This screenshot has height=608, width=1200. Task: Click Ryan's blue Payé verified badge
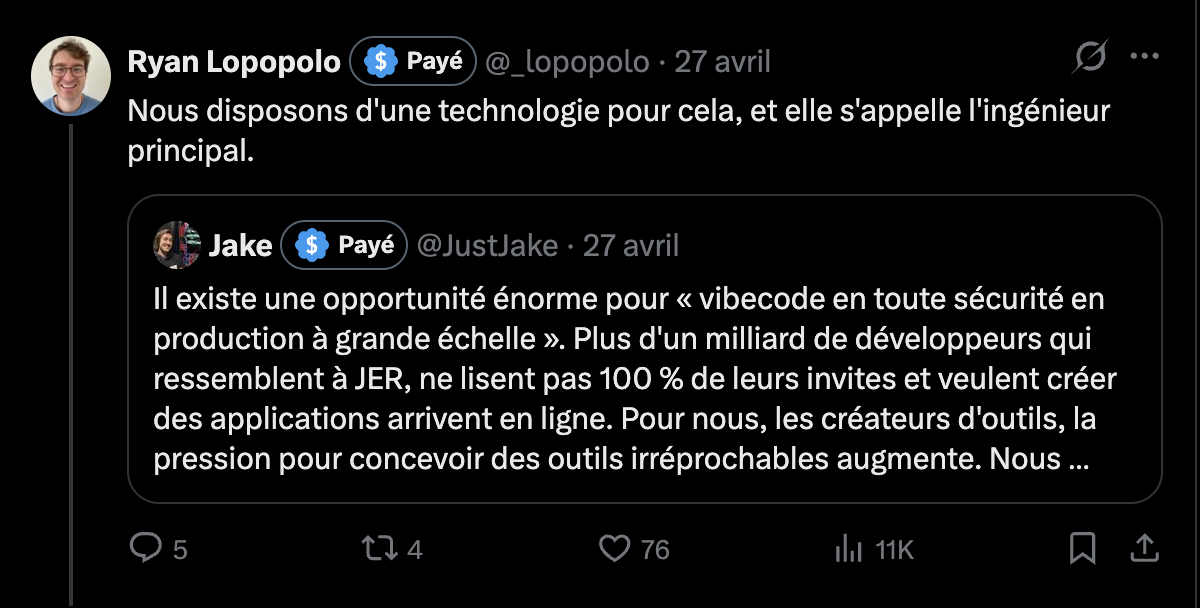[413, 62]
